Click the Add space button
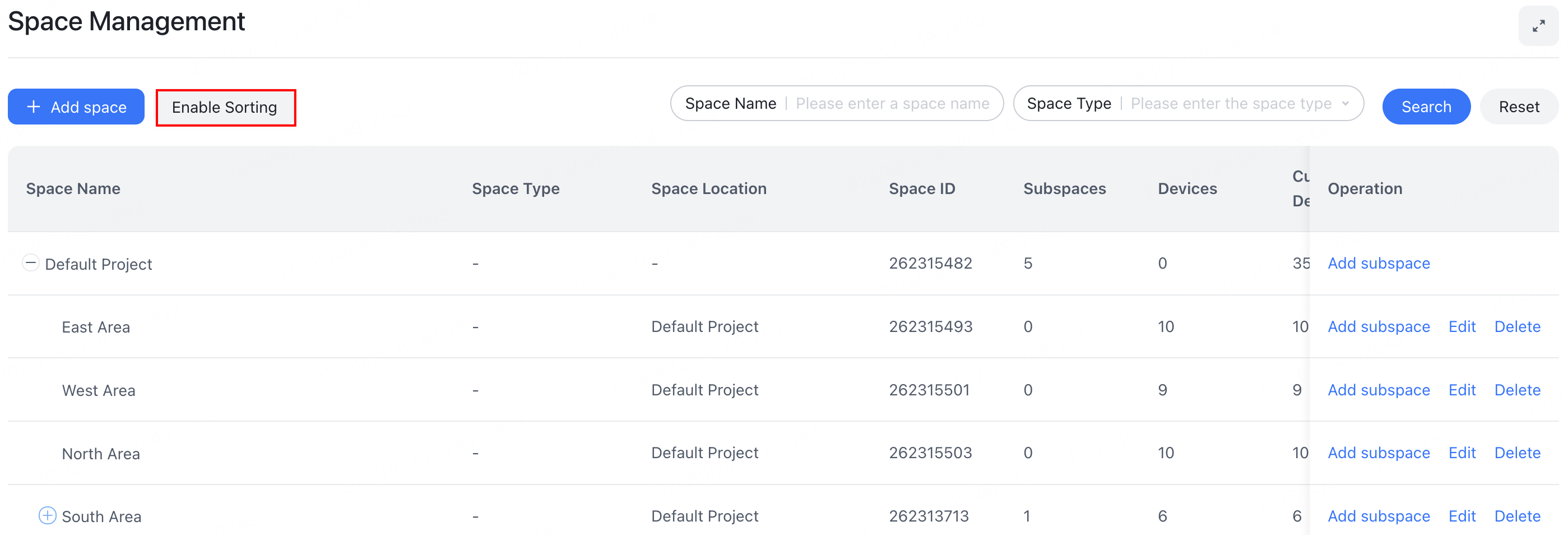1568x535 pixels. tap(76, 107)
